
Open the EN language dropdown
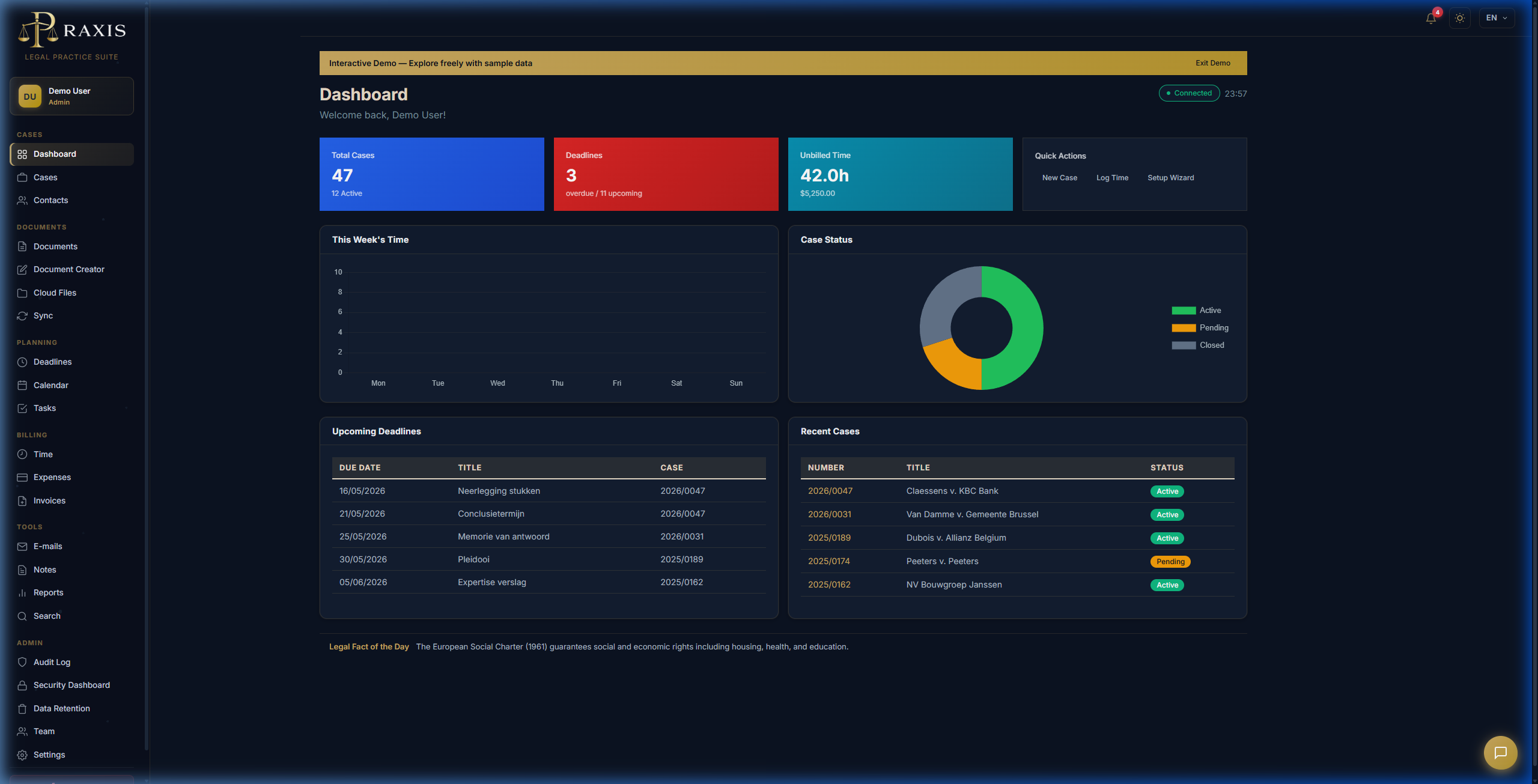(x=1497, y=18)
